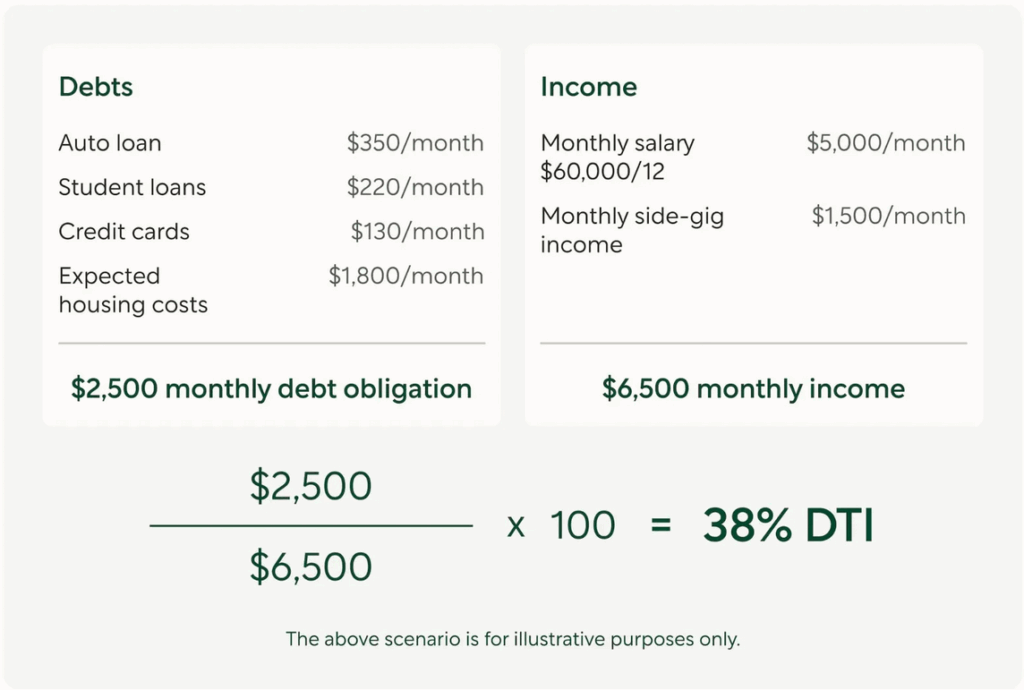
Task: Select the Student loans label
Action: pos(132,187)
